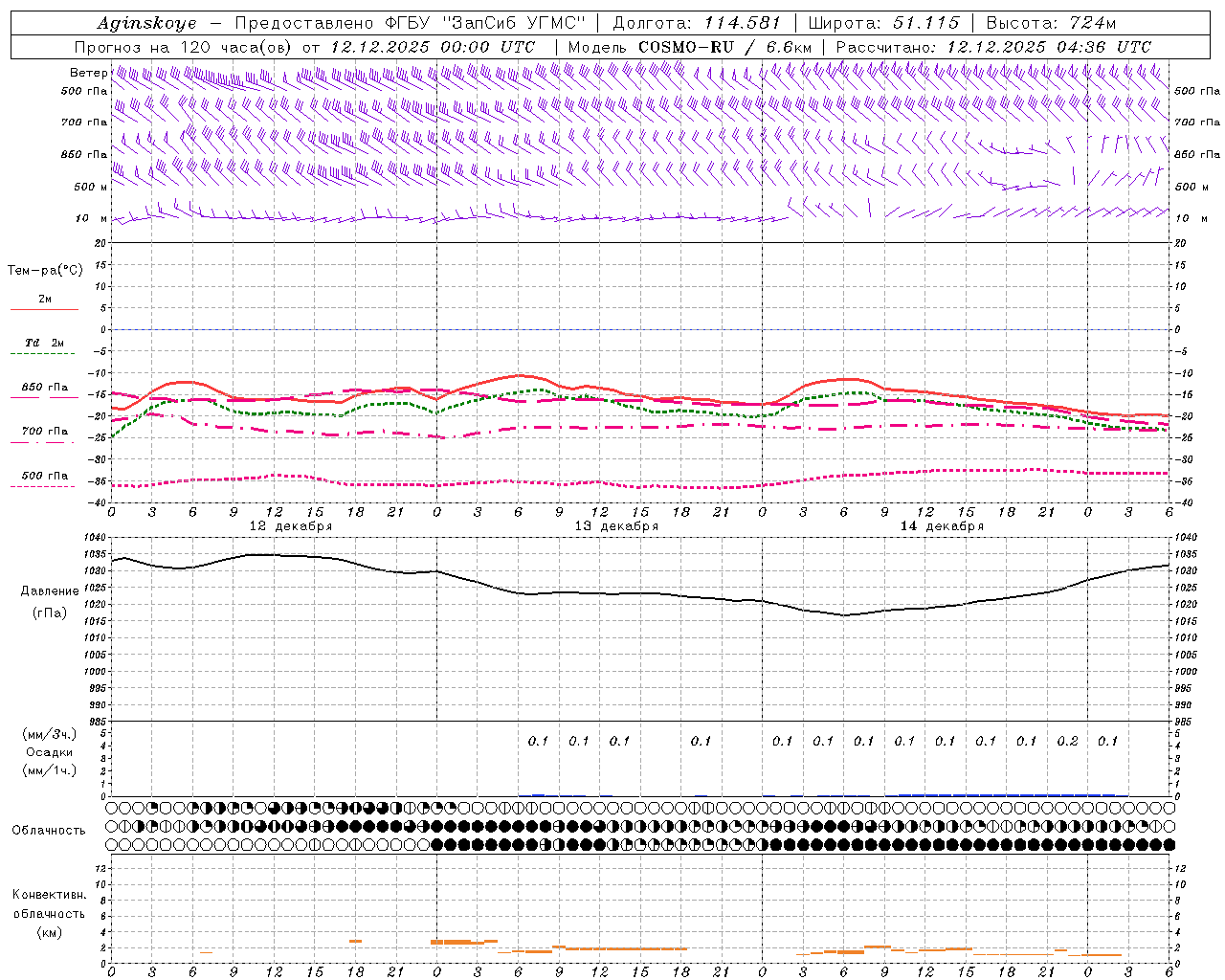This screenshot has width=1225, height=980.
Task: Click the "12 декабря" date label
Action: point(291,526)
